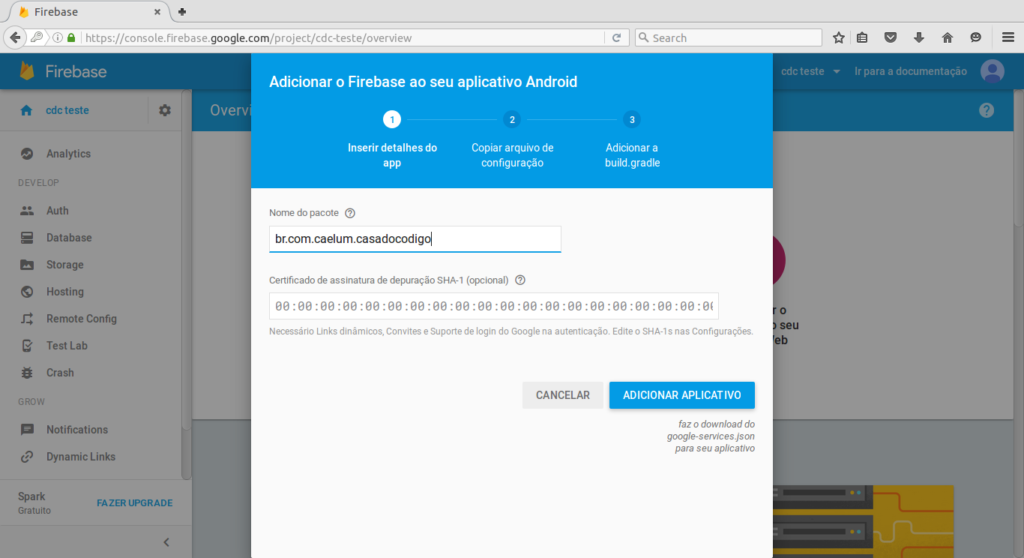Click the browser URL address bar
1024x558 pixels.
(343, 38)
